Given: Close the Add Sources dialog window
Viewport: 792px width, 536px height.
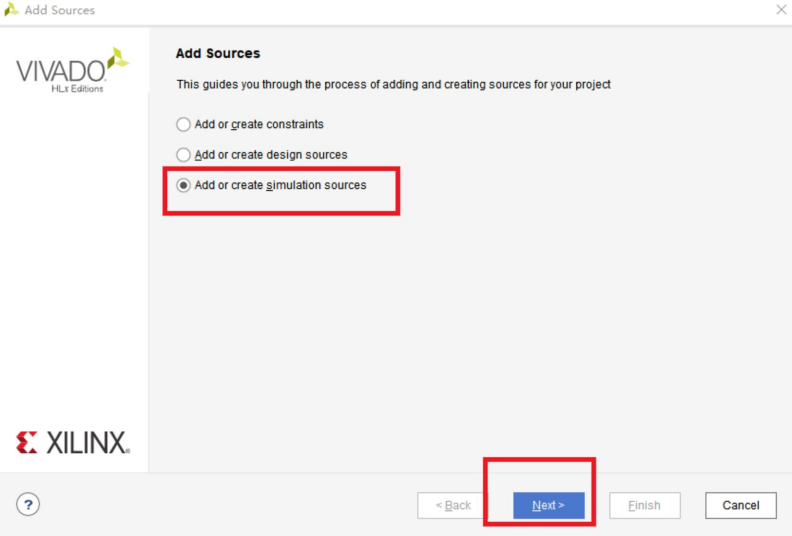Looking at the screenshot, I should pyautogui.click(x=781, y=10).
